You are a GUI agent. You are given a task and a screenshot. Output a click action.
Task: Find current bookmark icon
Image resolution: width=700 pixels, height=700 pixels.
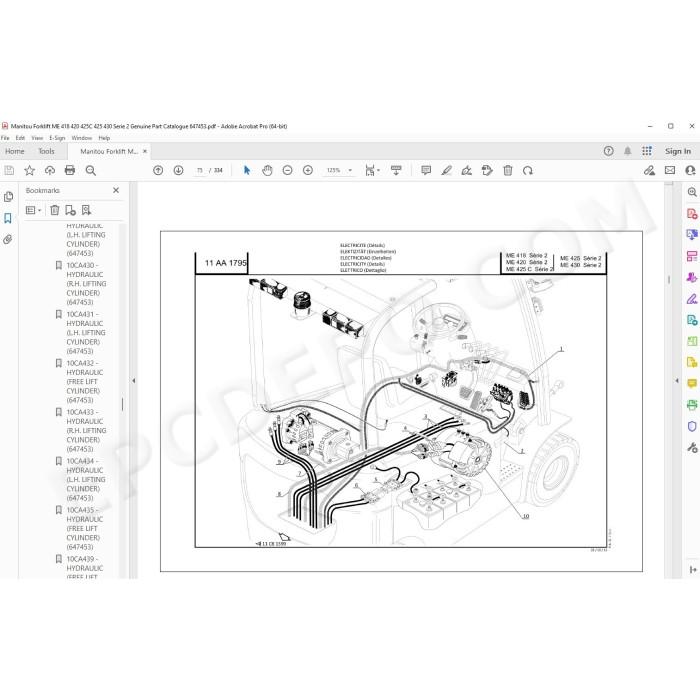point(86,210)
